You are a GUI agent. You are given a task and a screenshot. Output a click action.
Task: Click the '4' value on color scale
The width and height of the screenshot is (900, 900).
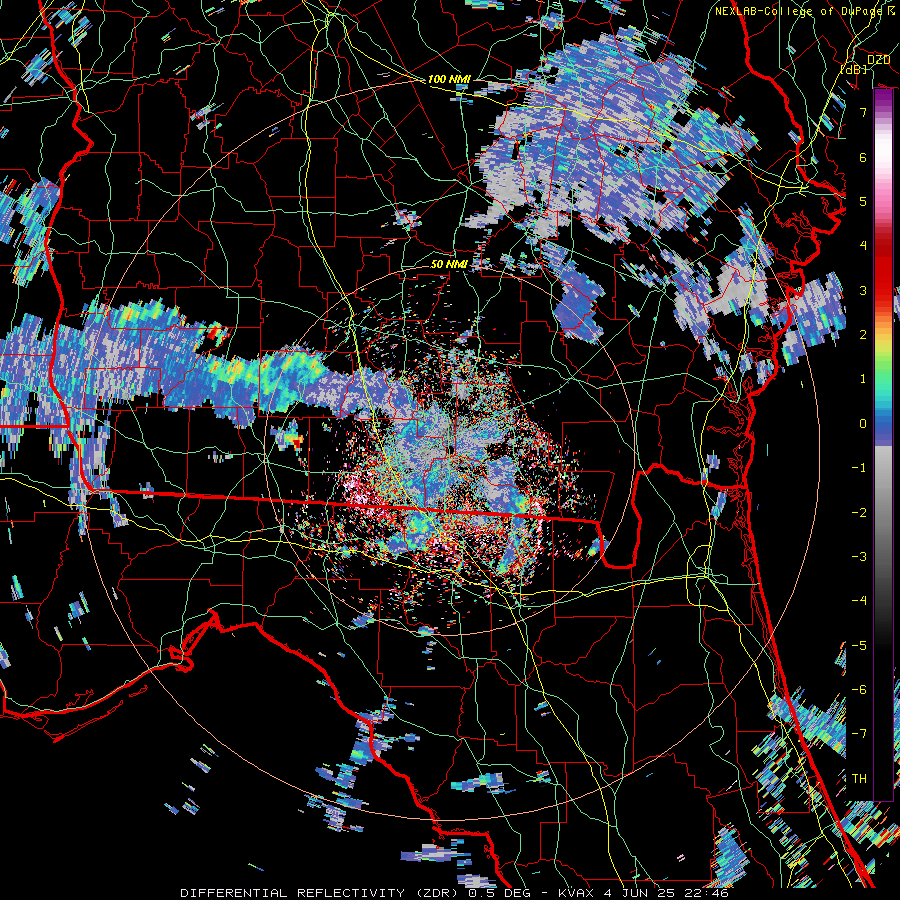[863, 246]
